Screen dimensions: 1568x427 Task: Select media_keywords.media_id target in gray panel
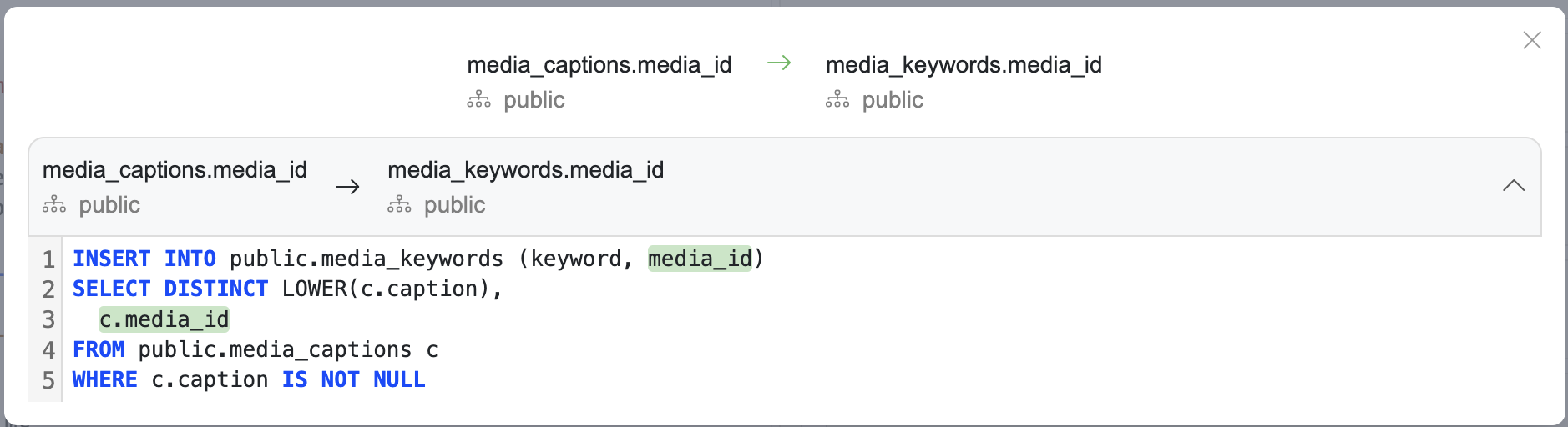point(525,170)
